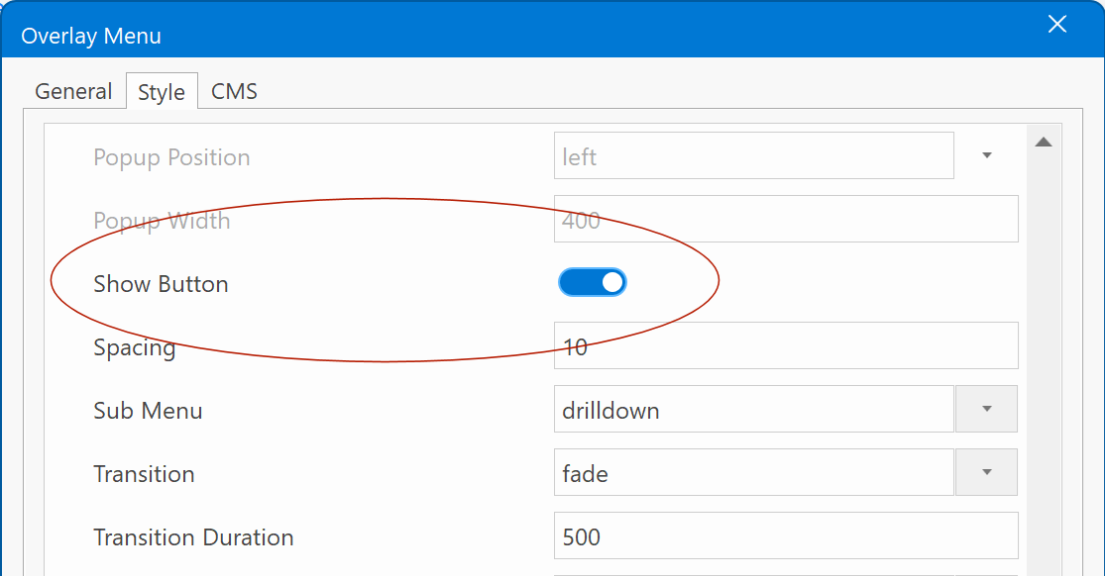Click the Transition Duration label
Viewport: 1106px width, 581px height.
(x=193, y=538)
